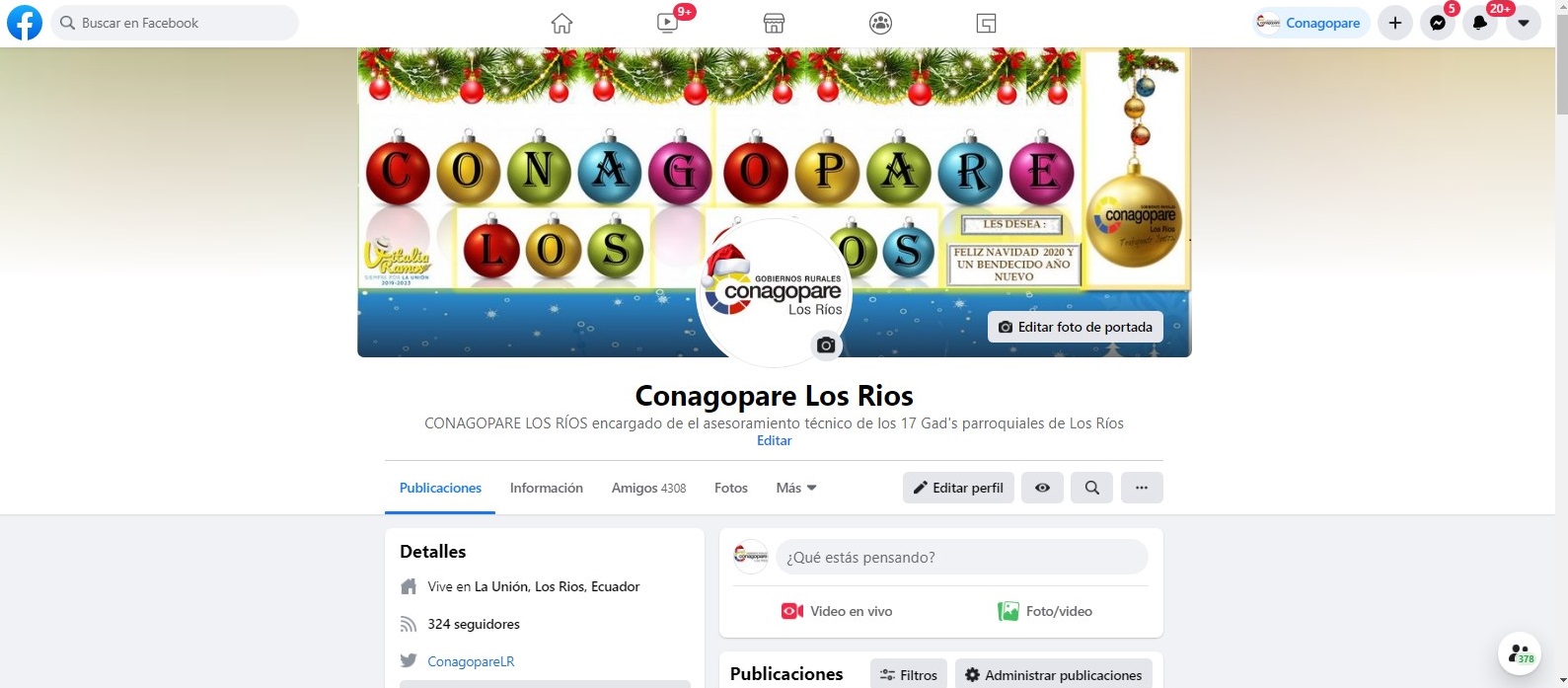Click the Editar perfil button
Viewport: 1568px width, 688px height.
[958, 488]
